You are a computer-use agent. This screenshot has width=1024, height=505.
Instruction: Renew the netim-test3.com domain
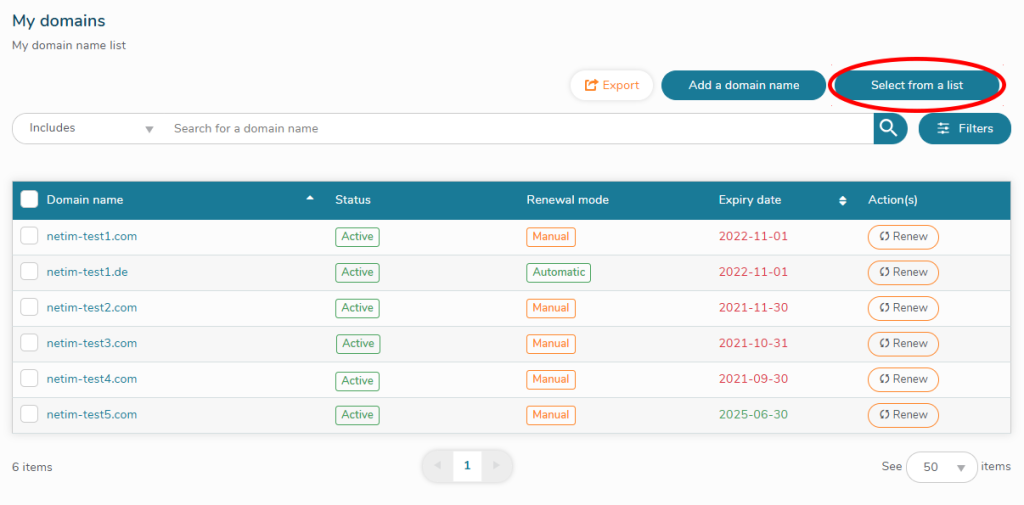(x=903, y=343)
